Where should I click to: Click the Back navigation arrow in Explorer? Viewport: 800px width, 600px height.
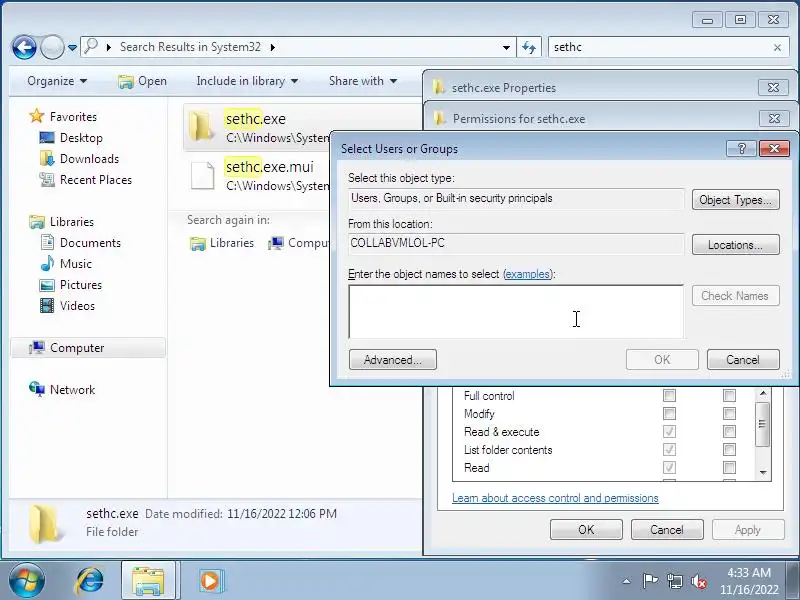click(24, 47)
